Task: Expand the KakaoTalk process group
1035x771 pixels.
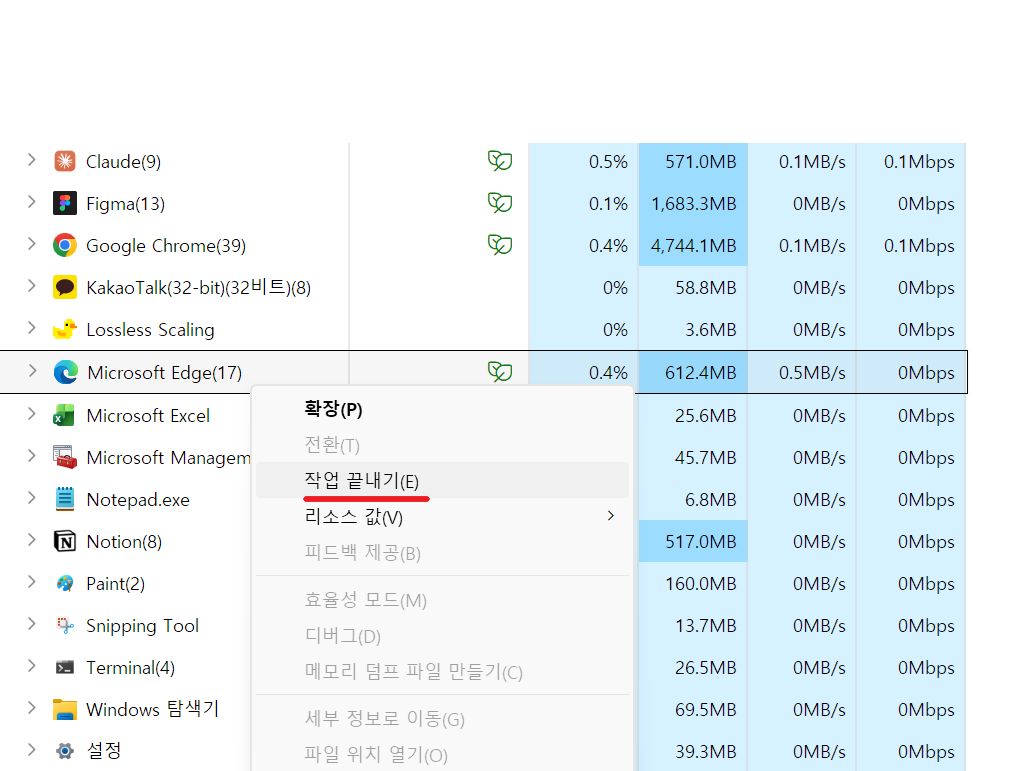Action: point(31,286)
